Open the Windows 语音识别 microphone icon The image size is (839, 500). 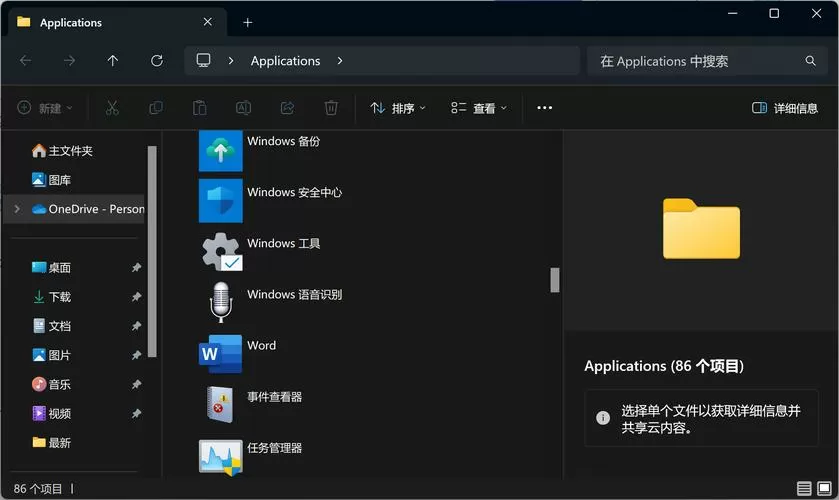pyautogui.click(x=220, y=302)
